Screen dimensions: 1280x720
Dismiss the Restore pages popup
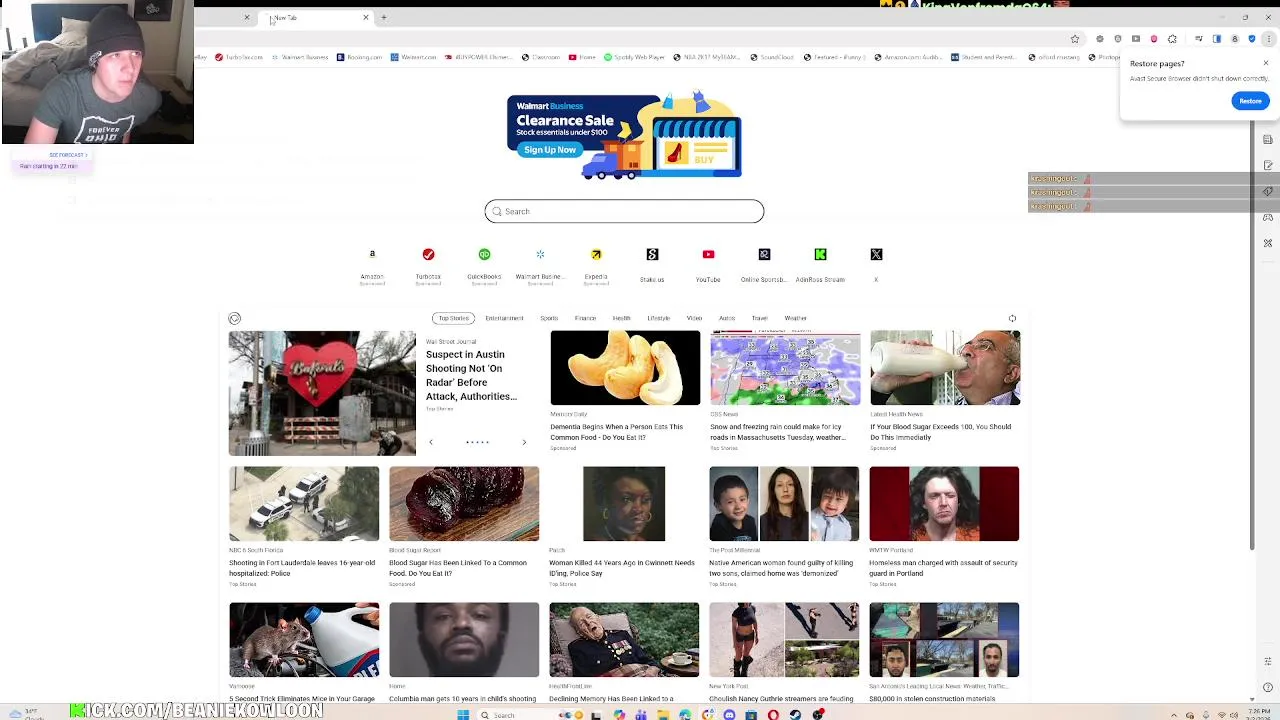coord(1265,64)
